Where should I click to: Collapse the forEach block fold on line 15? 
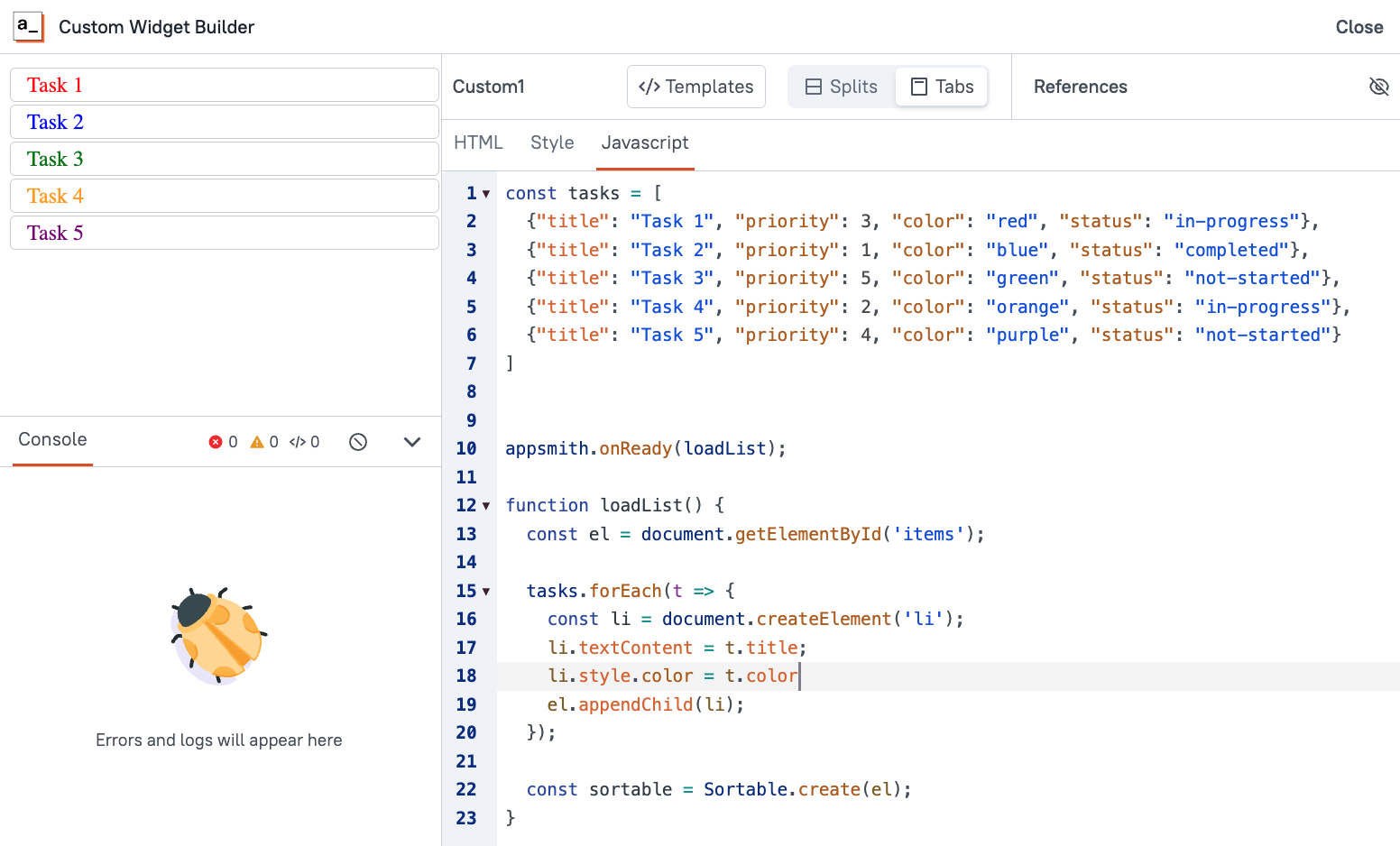coord(486,591)
